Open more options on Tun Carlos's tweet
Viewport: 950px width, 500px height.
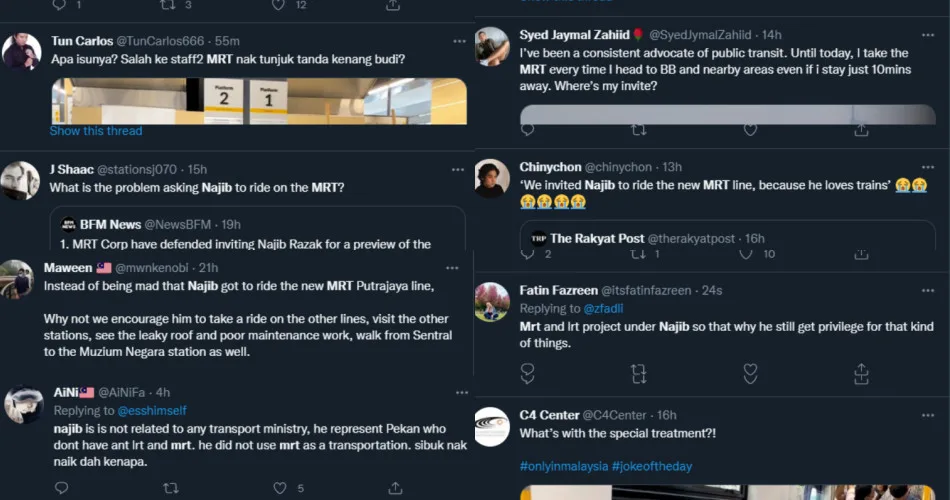tap(459, 41)
